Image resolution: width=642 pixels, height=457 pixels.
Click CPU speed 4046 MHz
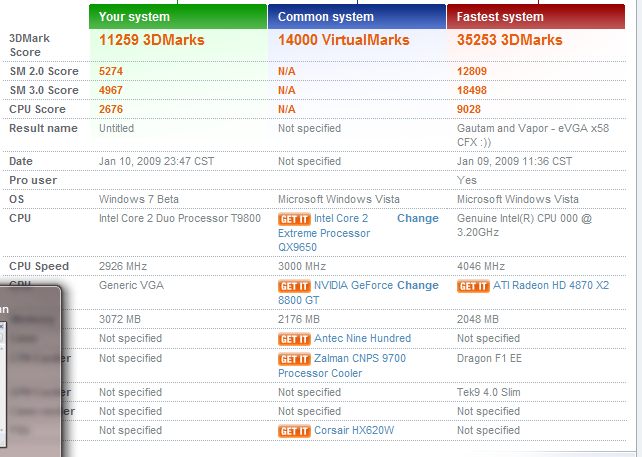(x=481, y=266)
